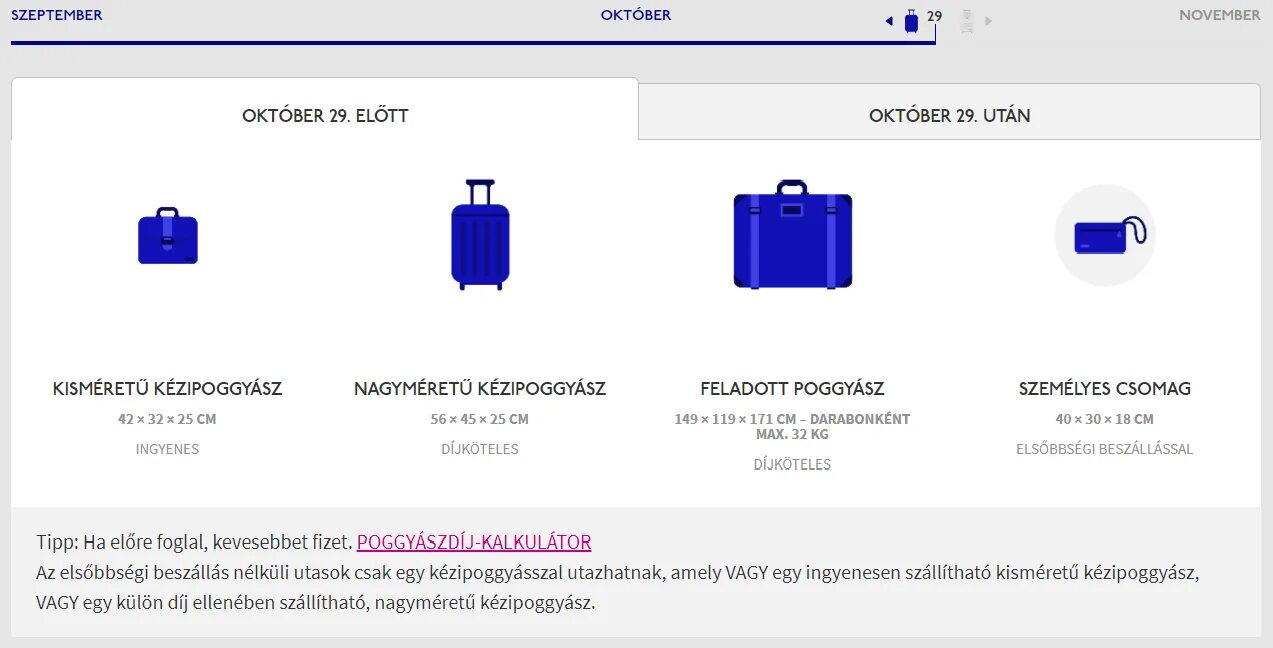The height and width of the screenshot is (648, 1273).
Task: Click the blue suitcase timeline icon
Action: [x=911, y=20]
